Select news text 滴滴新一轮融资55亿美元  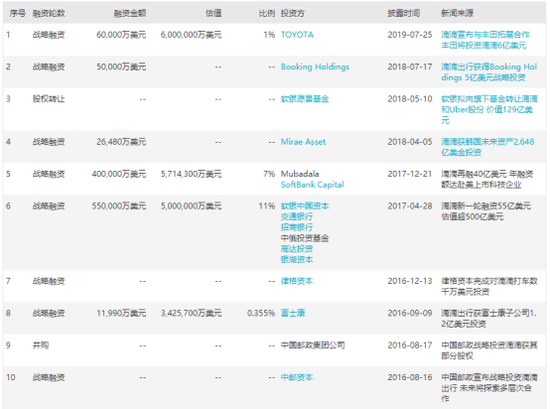tap(486, 211)
